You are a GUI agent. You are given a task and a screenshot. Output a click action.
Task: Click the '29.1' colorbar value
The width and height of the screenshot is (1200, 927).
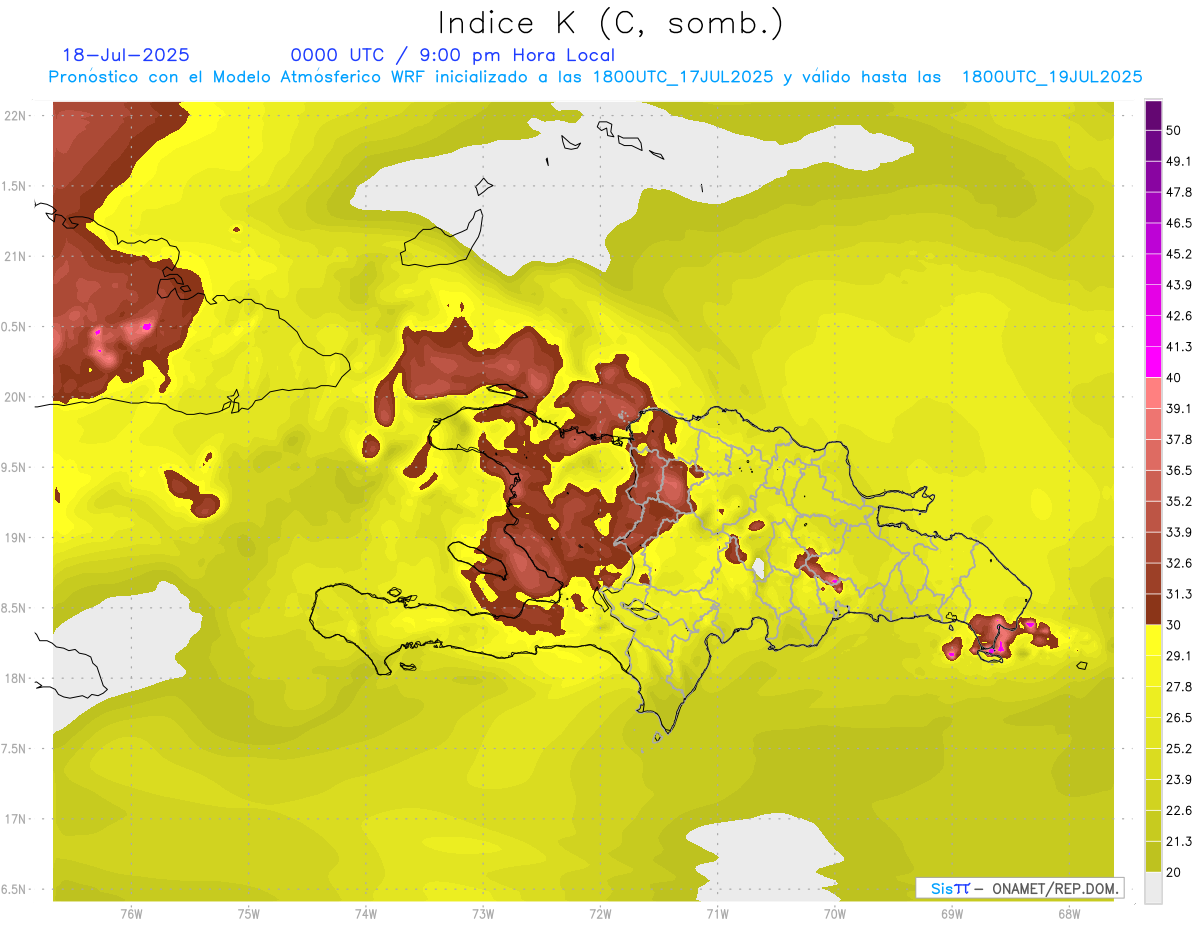pos(1179,656)
